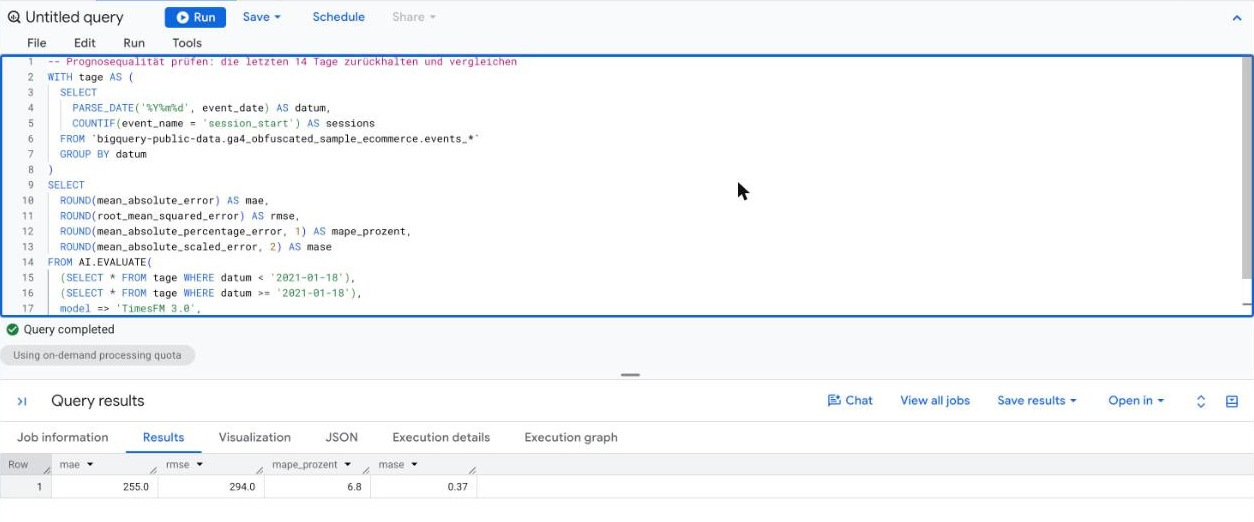Place cursor on the GROUP BY datum line
This screenshot has width=1254, height=522.
(103, 154)
